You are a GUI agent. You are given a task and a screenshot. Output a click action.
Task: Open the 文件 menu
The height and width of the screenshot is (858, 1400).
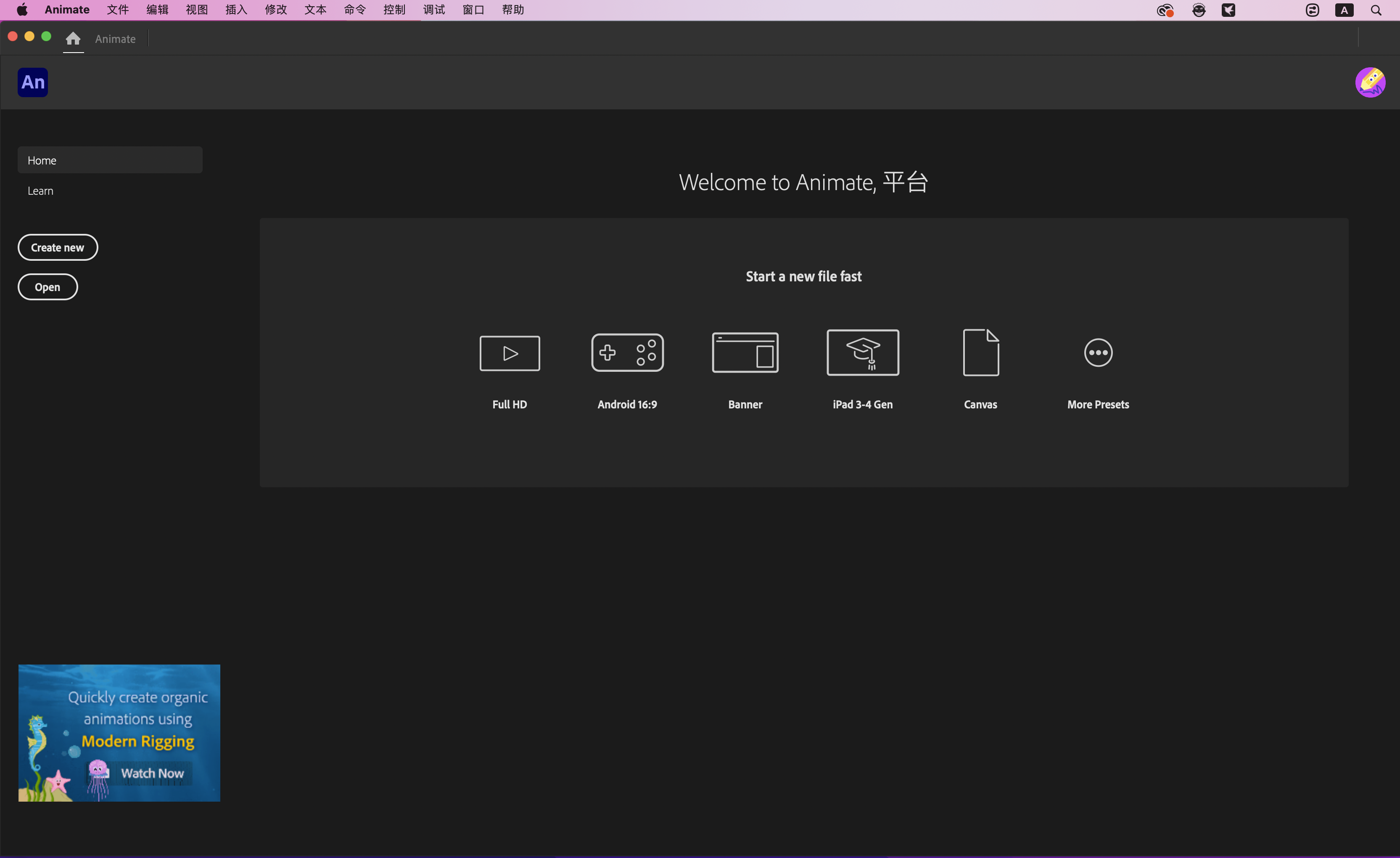[x=117, y=10]
